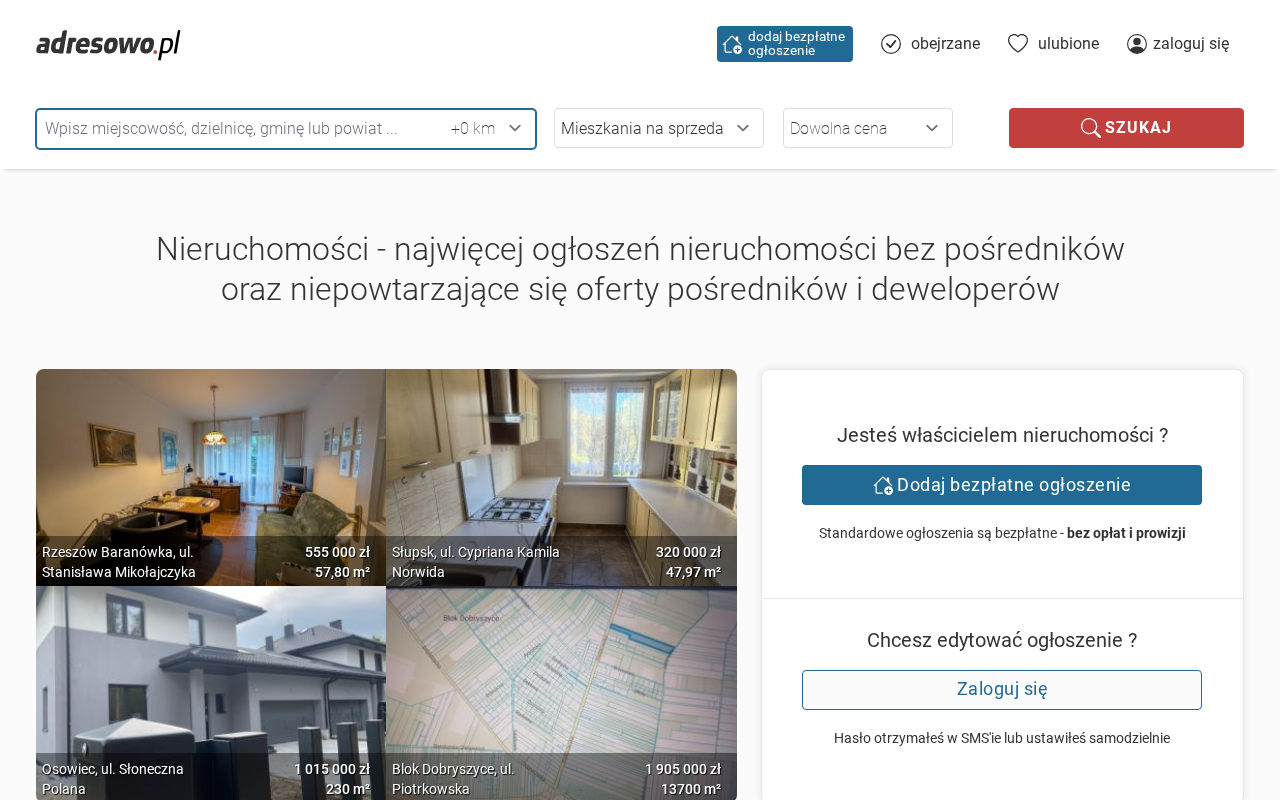Click zaloguj się in the top navigation
Viewport: 1280px width, 800px height.
1190,44
